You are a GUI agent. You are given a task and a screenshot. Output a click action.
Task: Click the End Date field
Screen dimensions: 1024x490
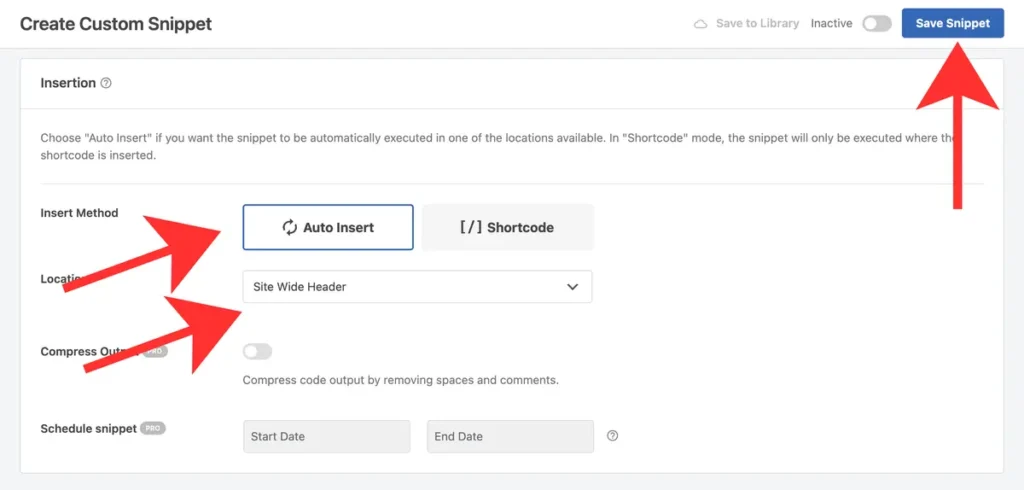pos(510,436)
